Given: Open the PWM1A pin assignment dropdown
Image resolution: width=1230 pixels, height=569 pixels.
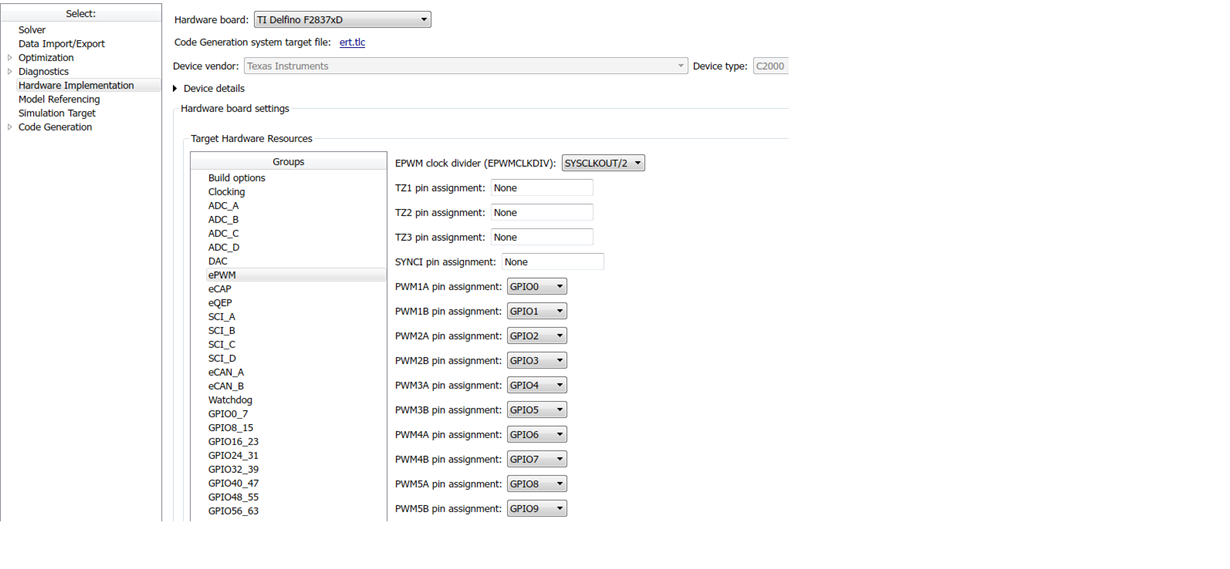Looking at the screenshot, I should 537,287.
